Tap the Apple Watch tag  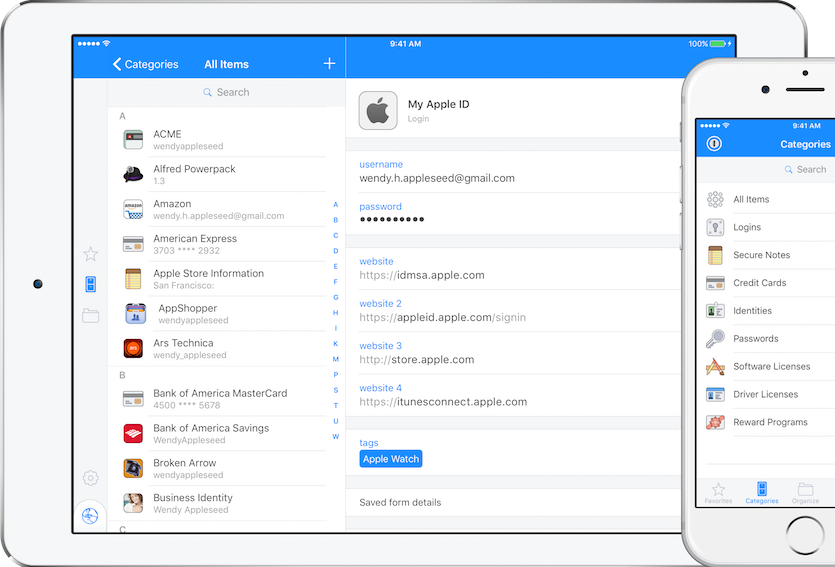(391, 459)
